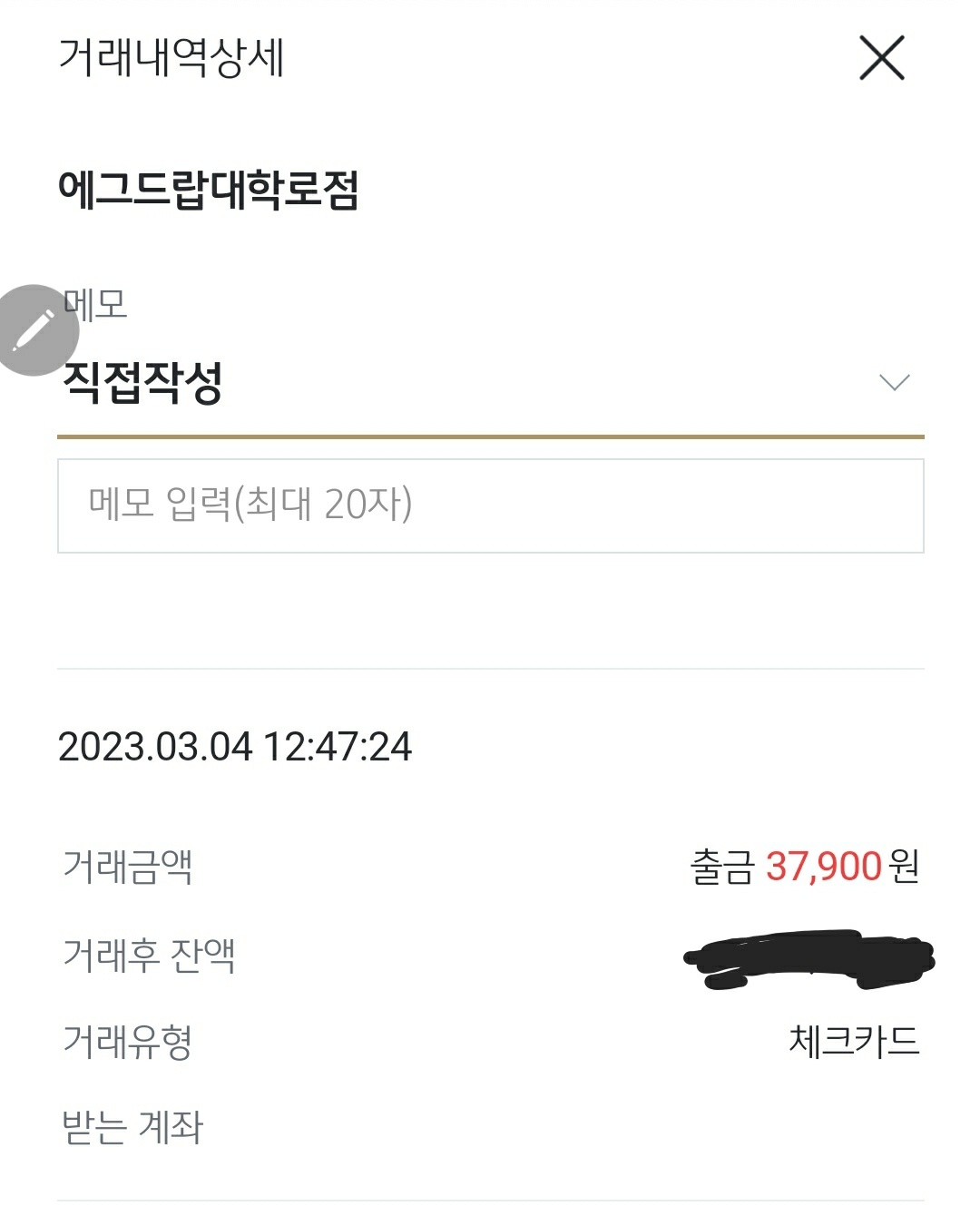Click the transaction timestamp 2023.03.04 12:47:24

[235, 747]
